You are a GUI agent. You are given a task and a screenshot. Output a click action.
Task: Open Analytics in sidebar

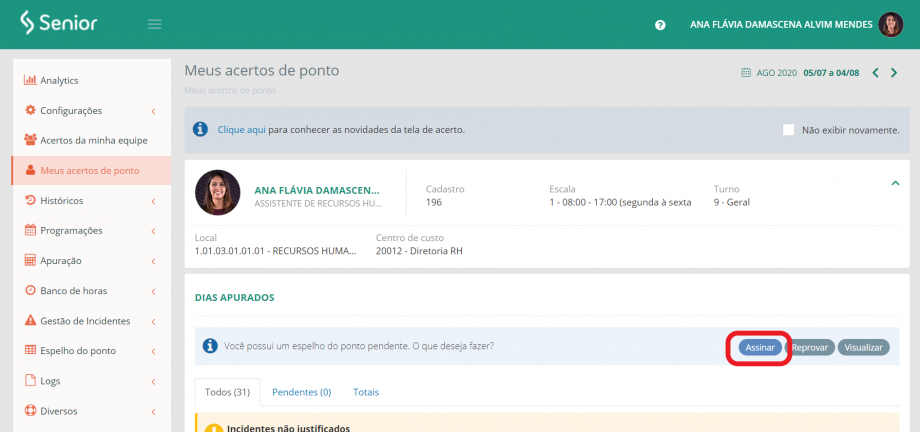59,80
